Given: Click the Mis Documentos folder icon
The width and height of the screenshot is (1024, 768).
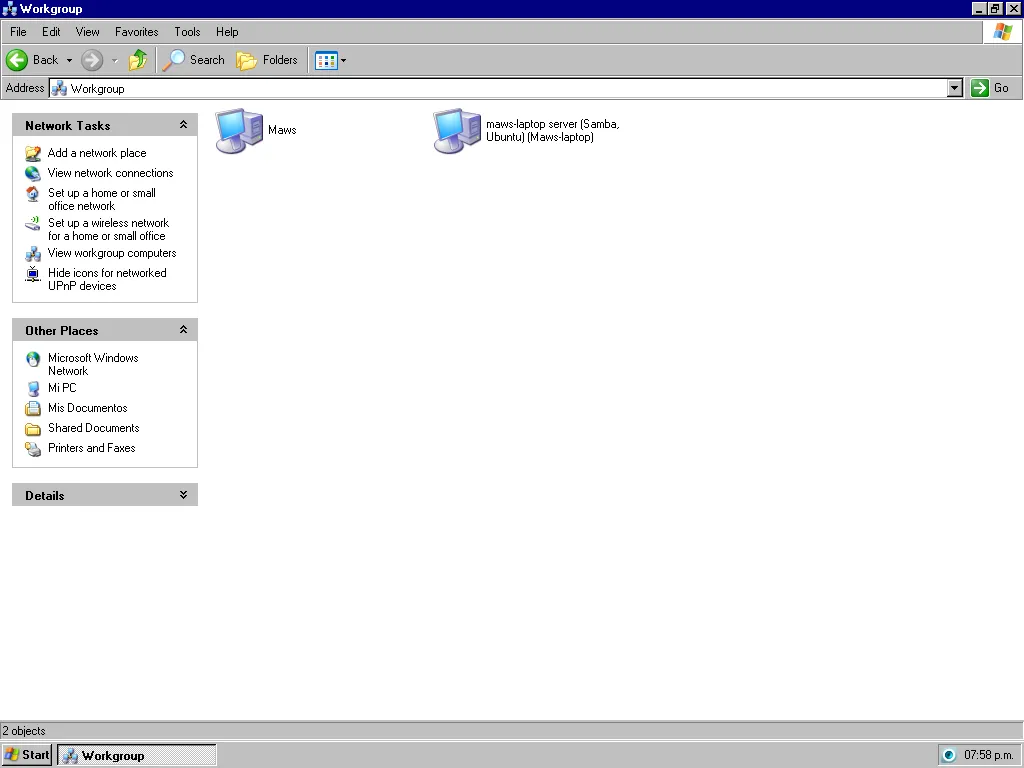Looking at the screenshot, I should tap(33, 409).
